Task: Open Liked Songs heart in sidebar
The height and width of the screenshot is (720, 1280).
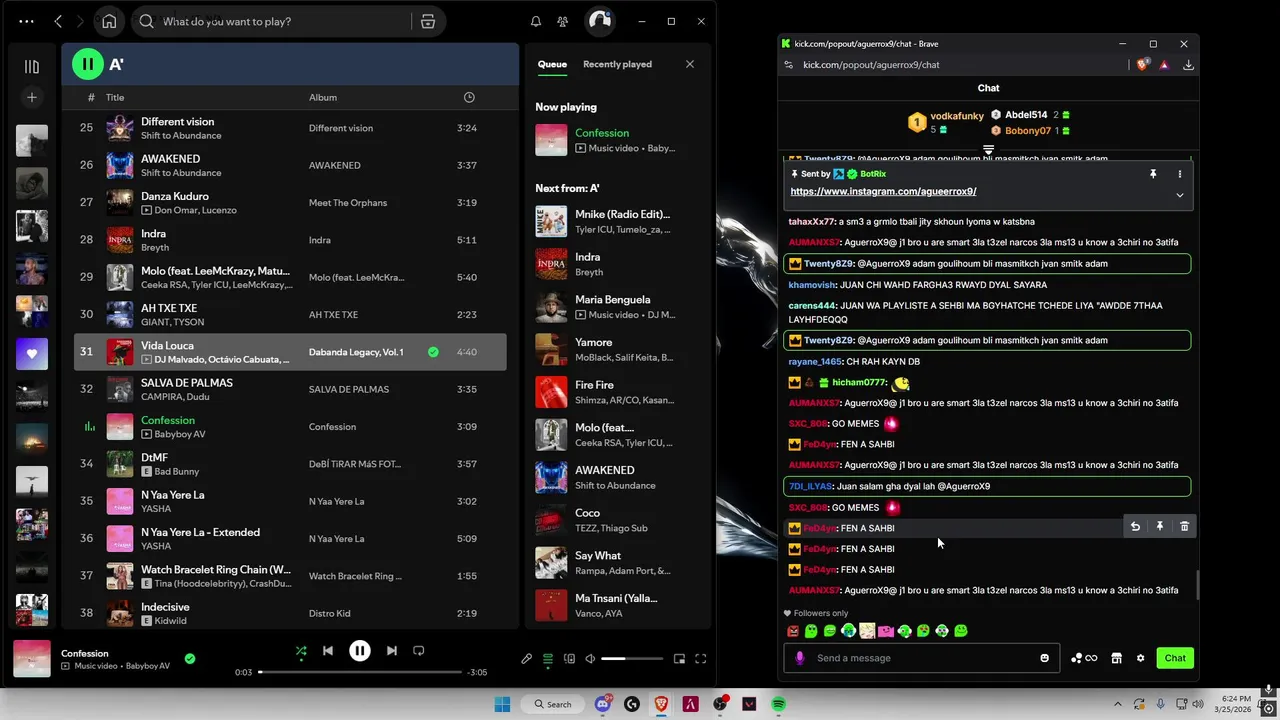Action: [32, 353]
